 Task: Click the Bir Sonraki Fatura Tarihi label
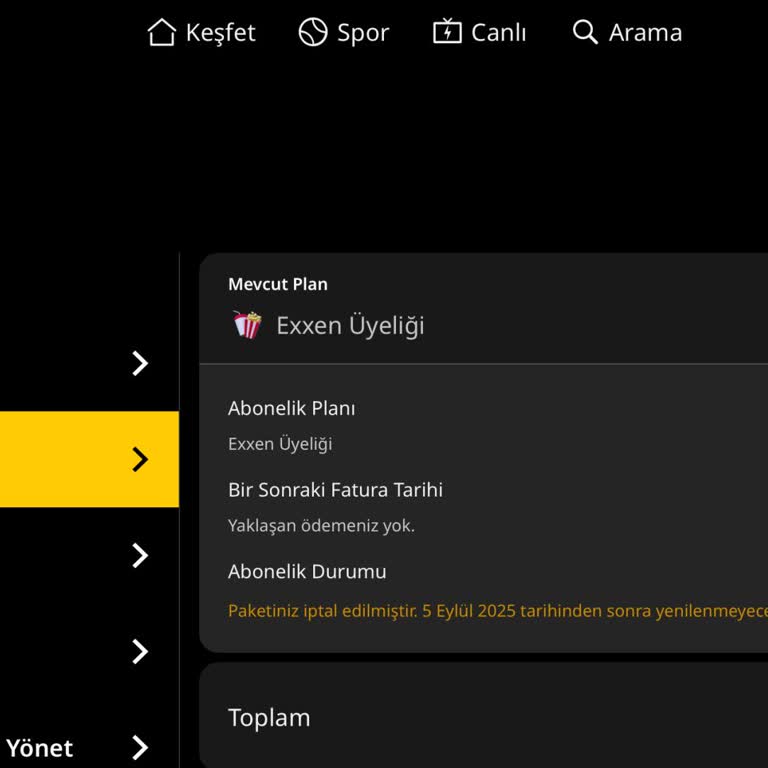point(335,490)
